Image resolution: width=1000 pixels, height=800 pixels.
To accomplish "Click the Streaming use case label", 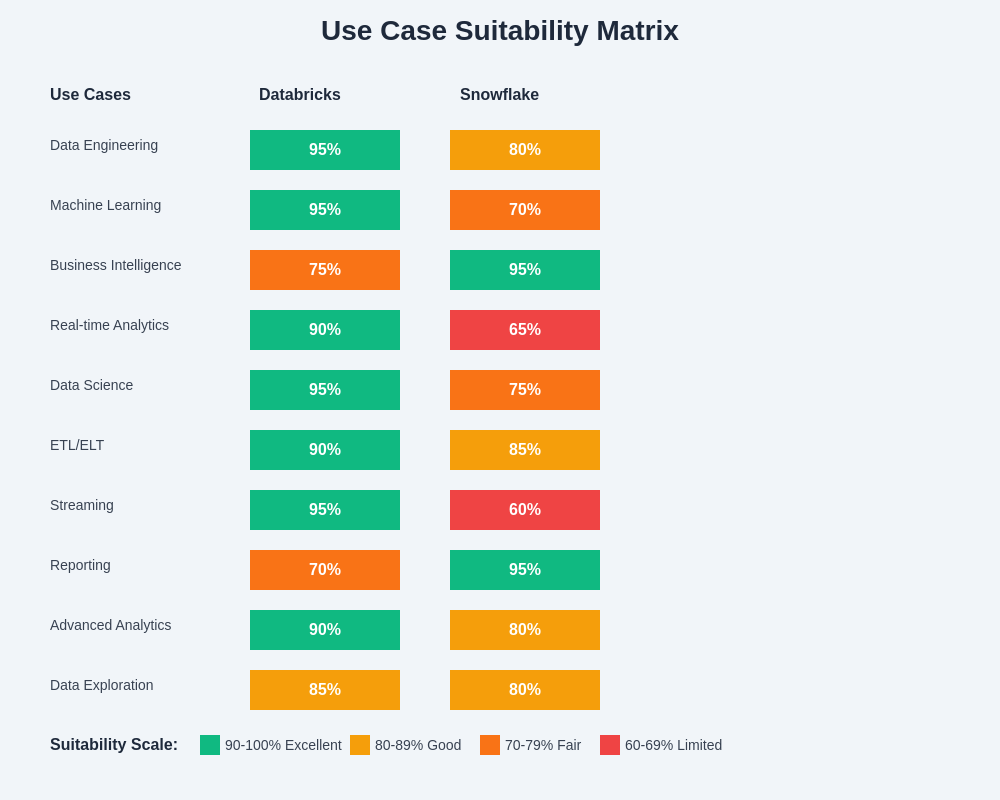I will click(x=82, y=505).
